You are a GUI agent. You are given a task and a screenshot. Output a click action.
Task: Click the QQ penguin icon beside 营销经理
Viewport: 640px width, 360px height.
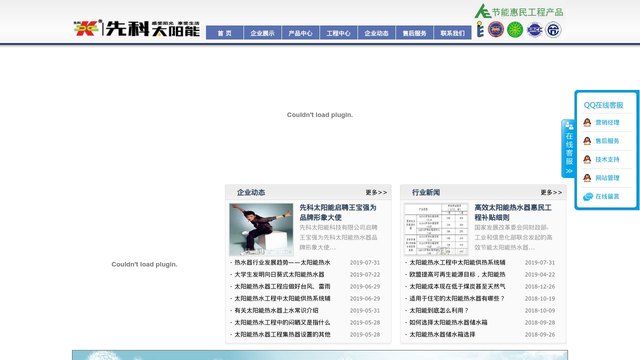pos(587,122)
